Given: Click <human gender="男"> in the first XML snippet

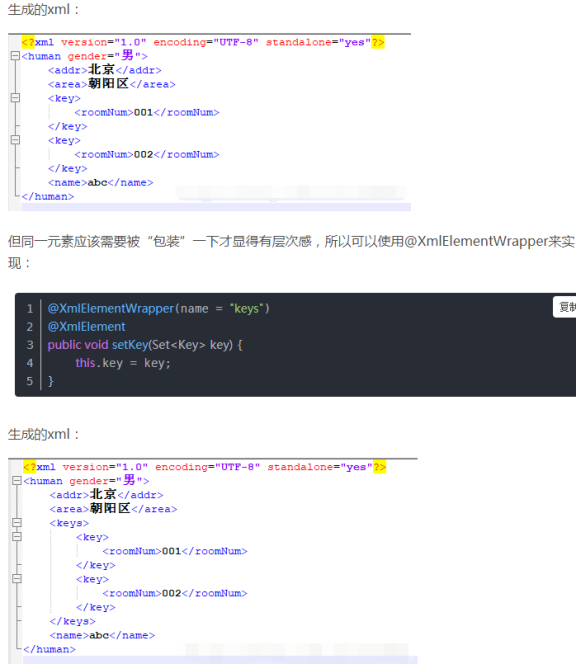Looking at the screenshot, I should click(84, 56).
